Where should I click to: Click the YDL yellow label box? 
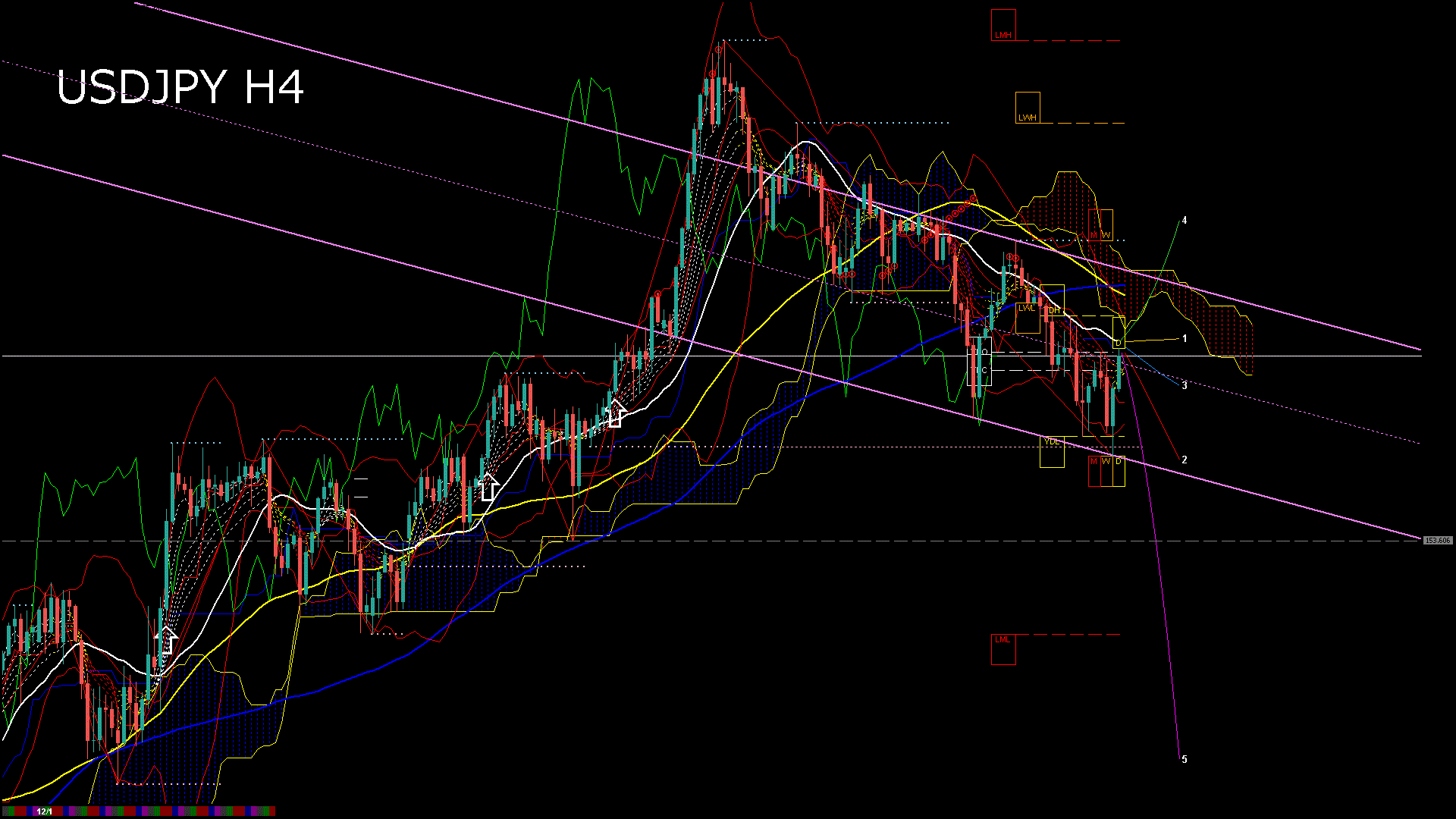click(x=1052, y=452)
